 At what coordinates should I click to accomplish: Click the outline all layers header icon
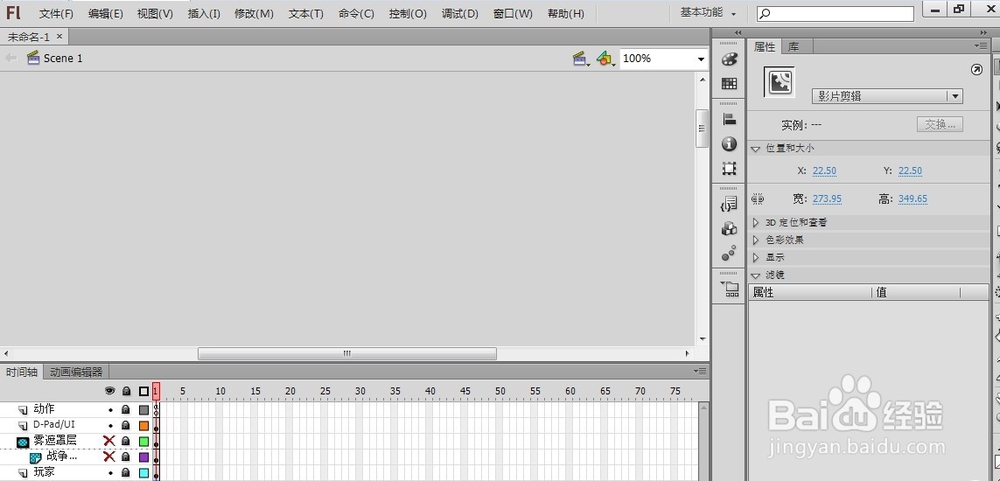pyautogui.click(x=143, y=391)
